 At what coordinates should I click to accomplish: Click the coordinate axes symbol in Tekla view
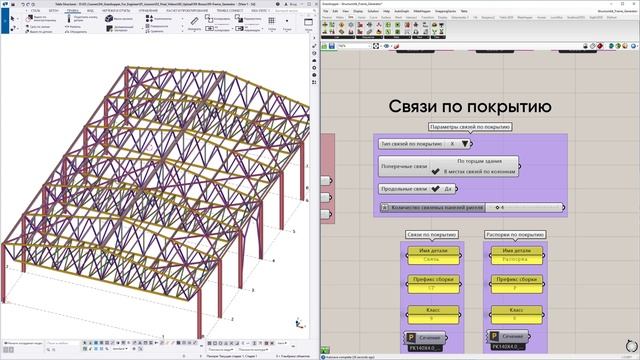point(300,323)
